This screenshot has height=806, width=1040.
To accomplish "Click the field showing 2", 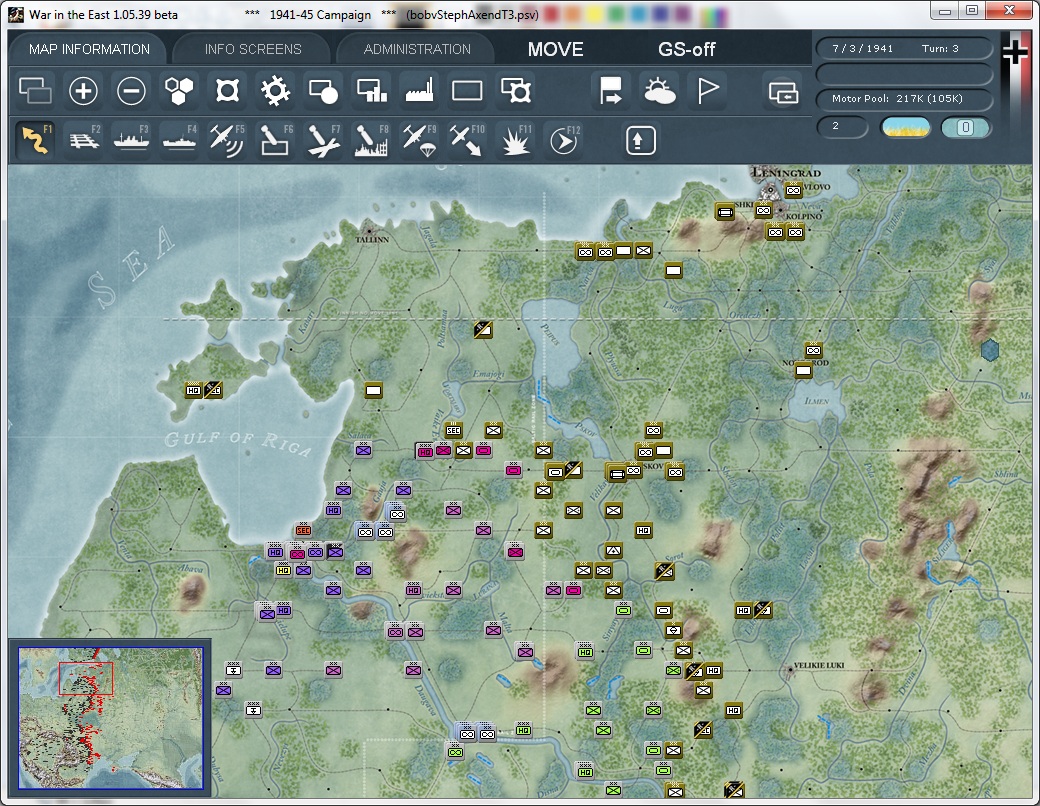I will tap(841, 126).
